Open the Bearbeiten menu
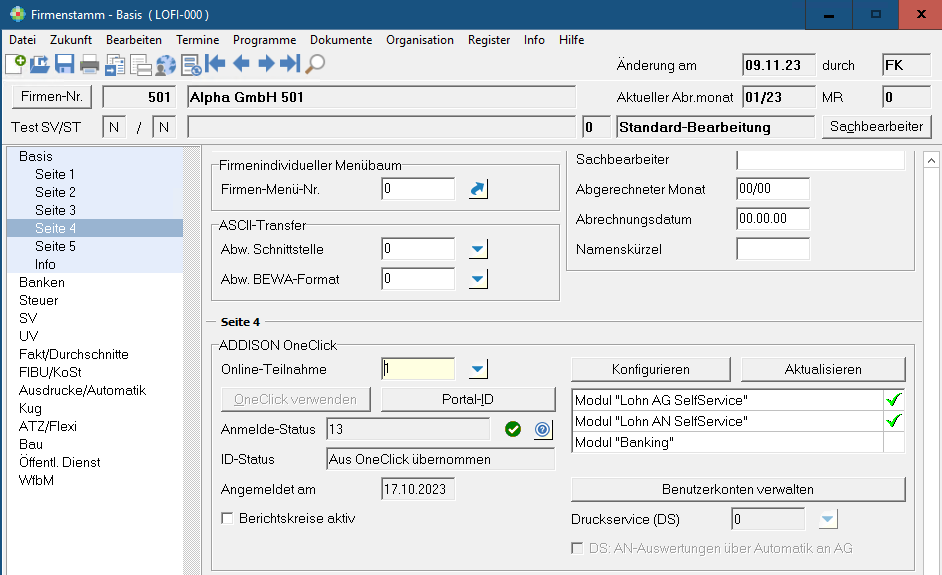The height and width of the screenshot is (575, 942). click(x=134, y=40)
